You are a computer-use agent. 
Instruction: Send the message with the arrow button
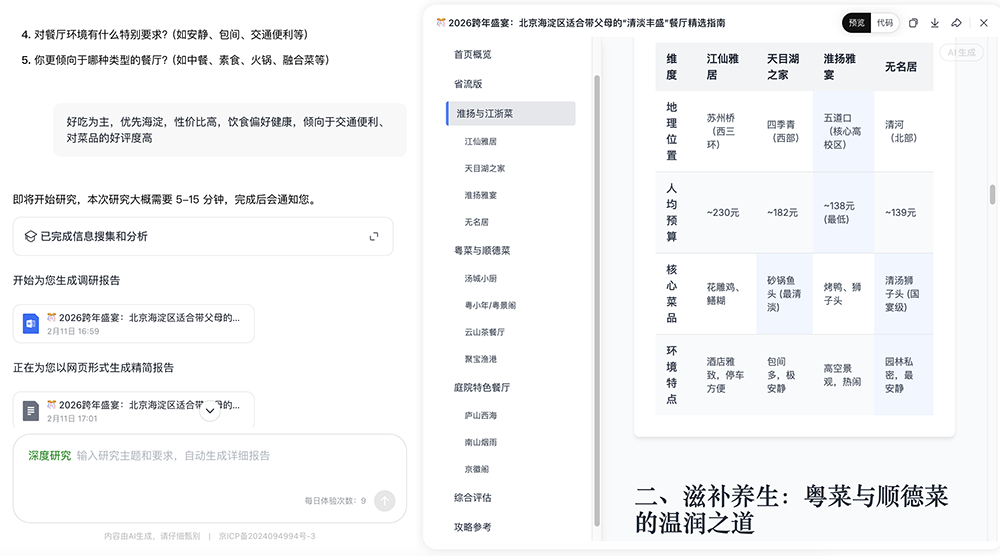coord(385,501)
